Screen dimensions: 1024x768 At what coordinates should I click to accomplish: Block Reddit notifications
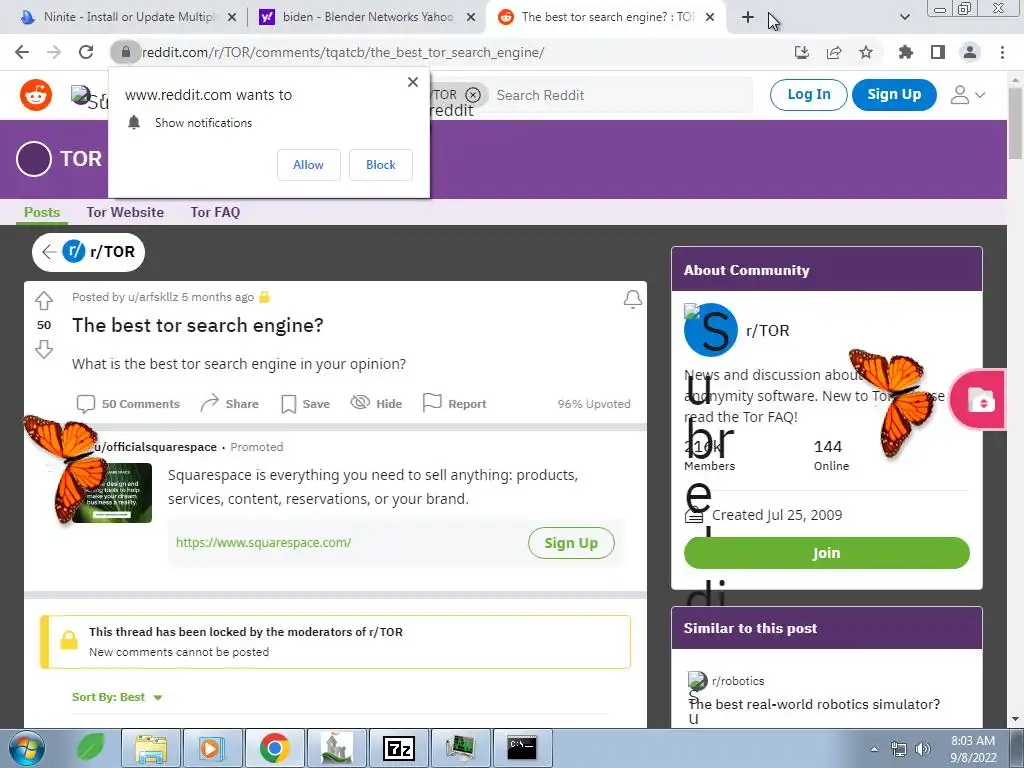pyautogui.click(x=381, y=165)
